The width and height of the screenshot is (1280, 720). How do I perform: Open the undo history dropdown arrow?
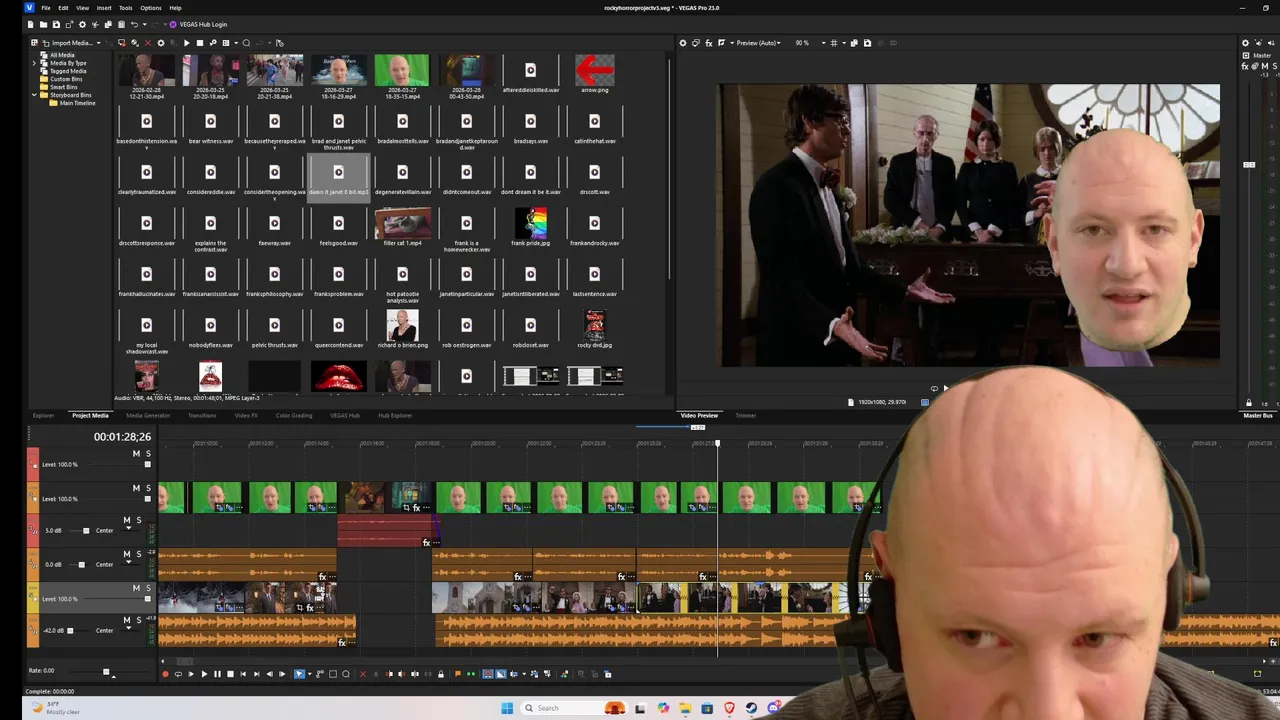pos(145,24)
